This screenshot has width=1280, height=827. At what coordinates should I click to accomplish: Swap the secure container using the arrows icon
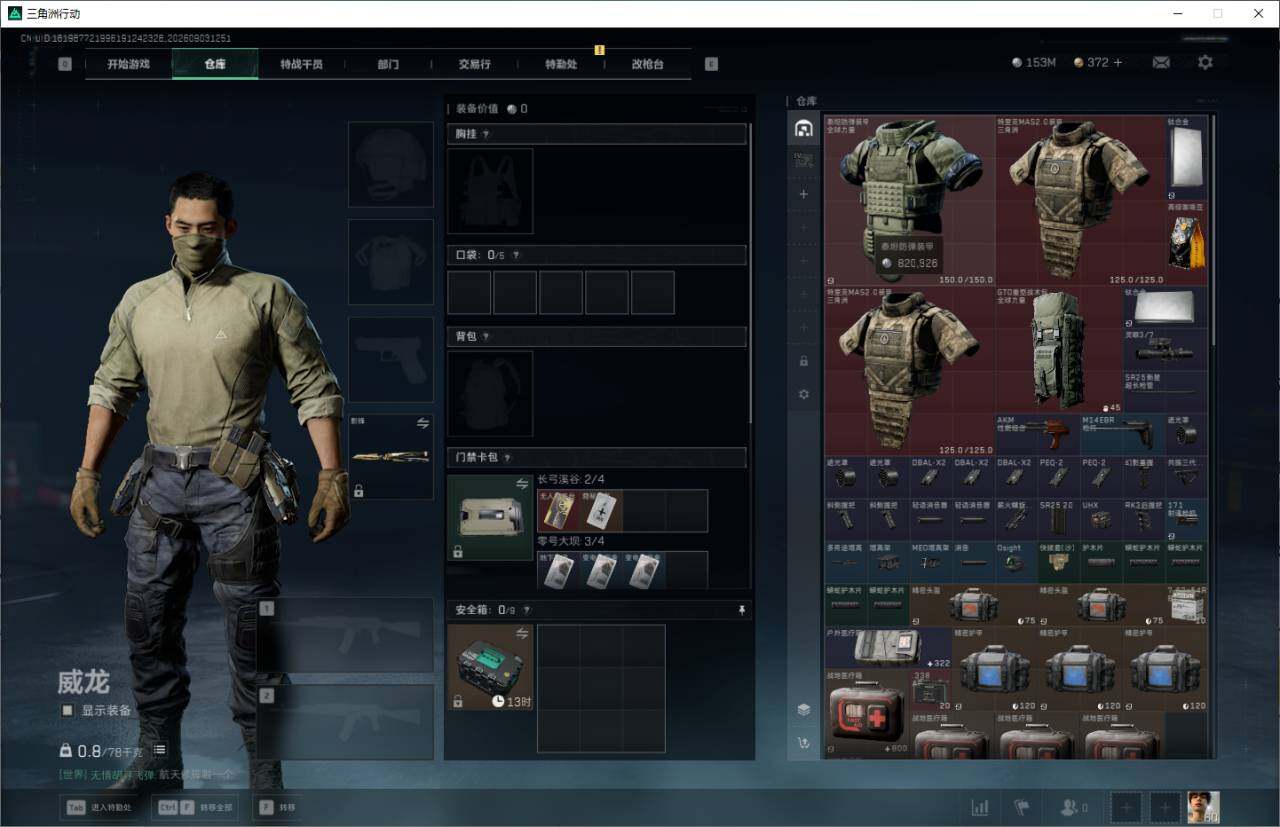coord(522,633)
